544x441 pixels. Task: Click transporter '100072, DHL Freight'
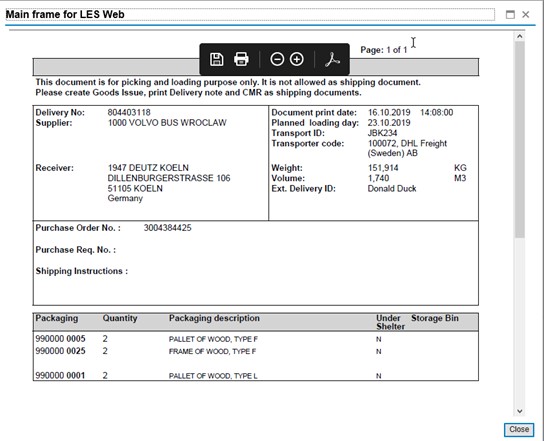[407, 144]
